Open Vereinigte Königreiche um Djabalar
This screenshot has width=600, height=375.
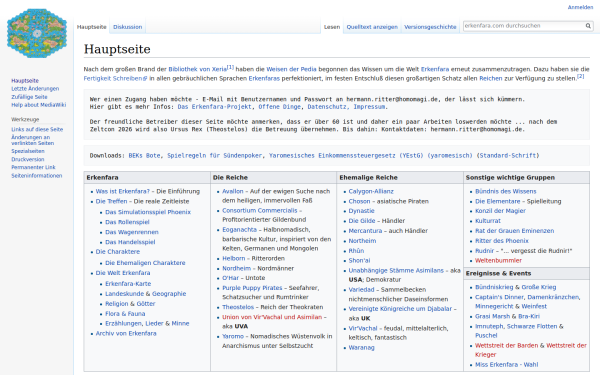[x=400, y=309]
